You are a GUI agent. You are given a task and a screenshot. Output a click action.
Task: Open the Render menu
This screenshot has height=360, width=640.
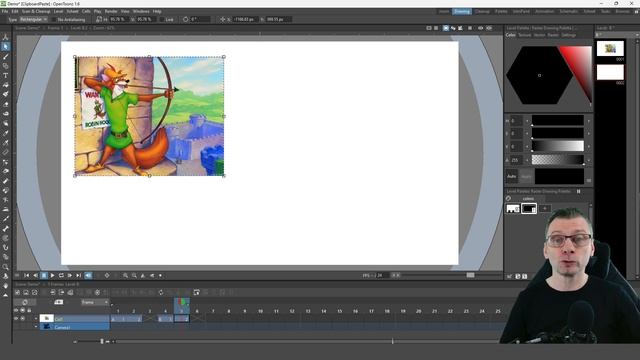click(111, 11)
